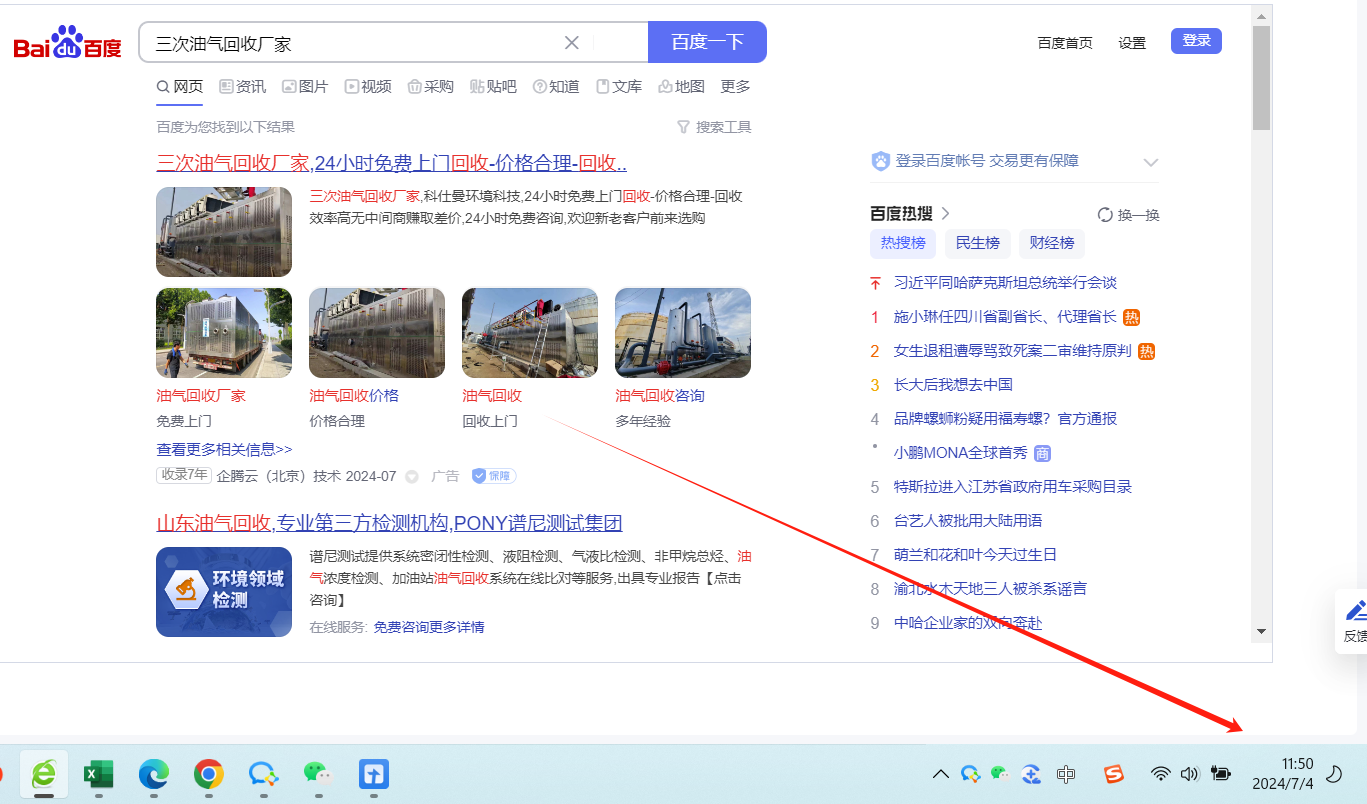The height and width of the screenshot is (804, 1367).
Task: Open Excel from the taskbar
Action: coord(98,773)
